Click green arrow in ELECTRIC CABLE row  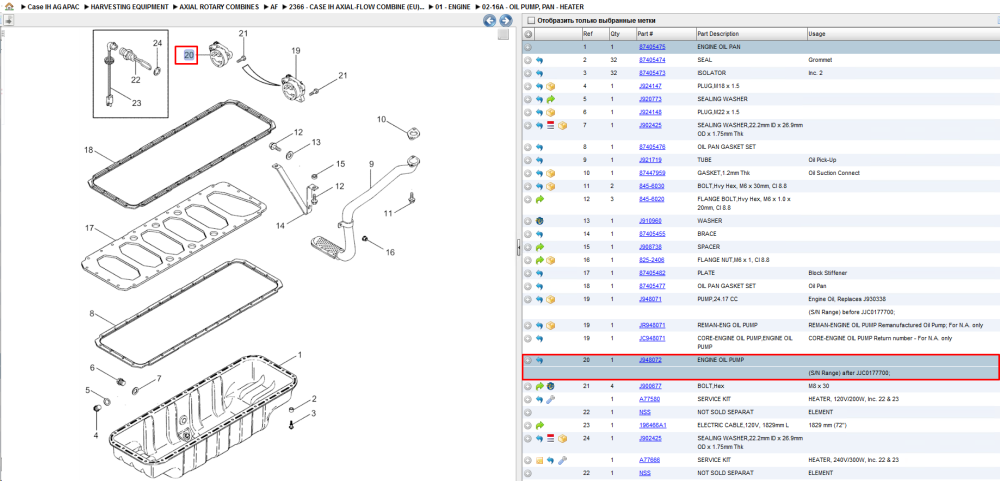(540, 426)
